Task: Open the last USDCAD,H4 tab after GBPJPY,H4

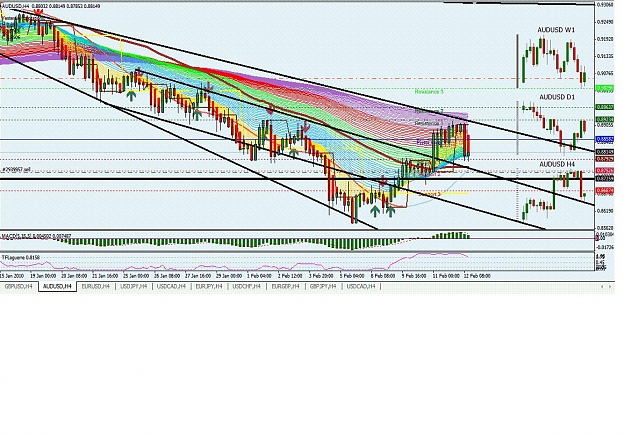Action: (361, 286)
